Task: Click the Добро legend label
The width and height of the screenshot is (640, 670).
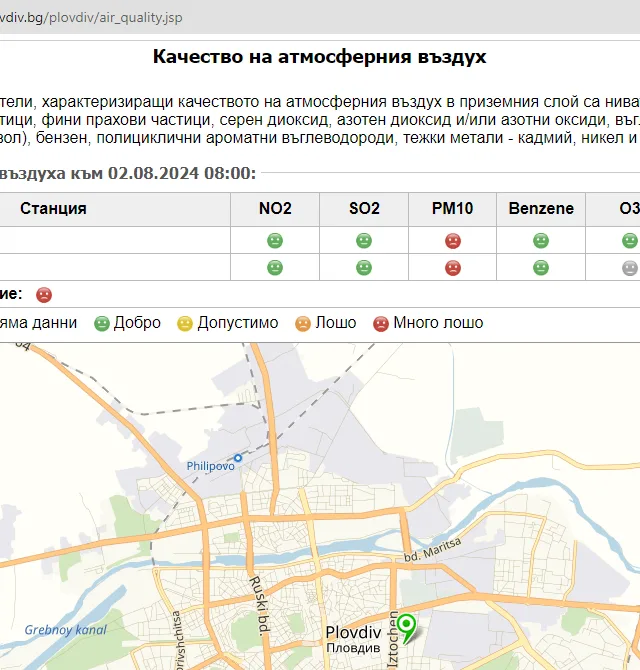Action: click(137, 323)
